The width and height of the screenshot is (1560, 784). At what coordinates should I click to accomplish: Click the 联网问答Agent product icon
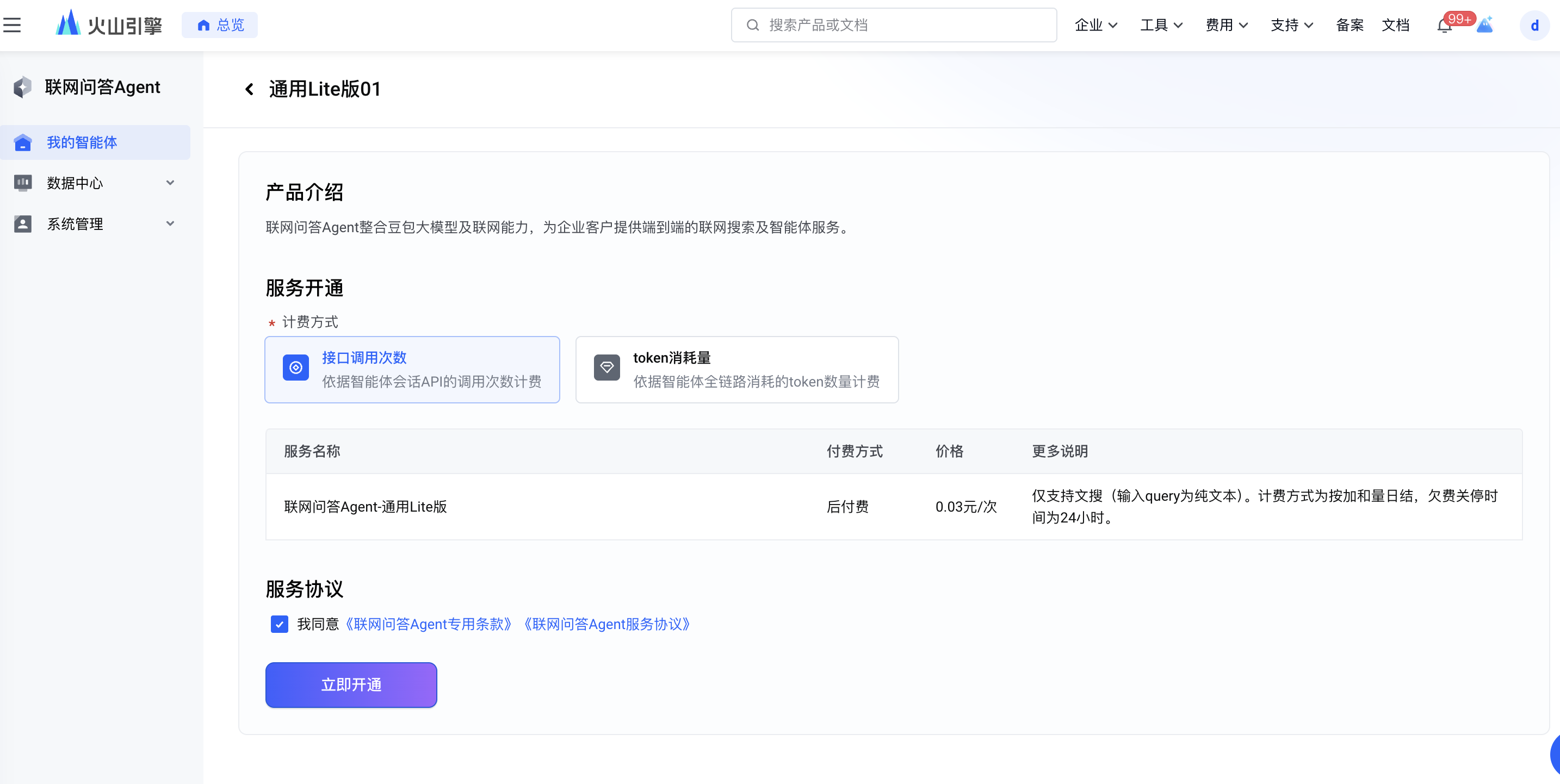22,87
